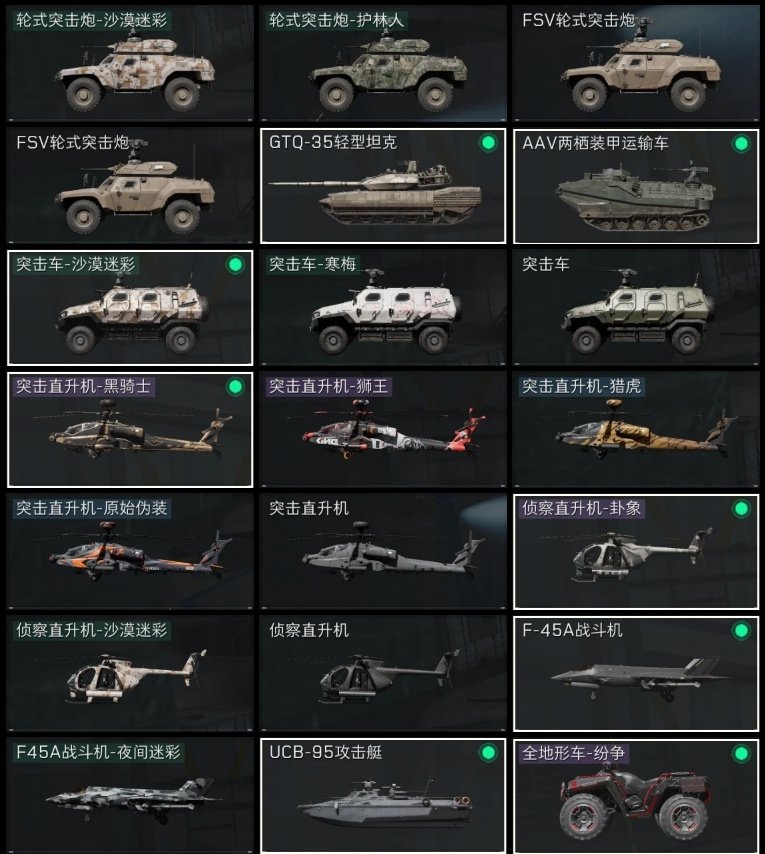Click green equipped dot on F-45A战斗机
765x854 pixels.
741,631
